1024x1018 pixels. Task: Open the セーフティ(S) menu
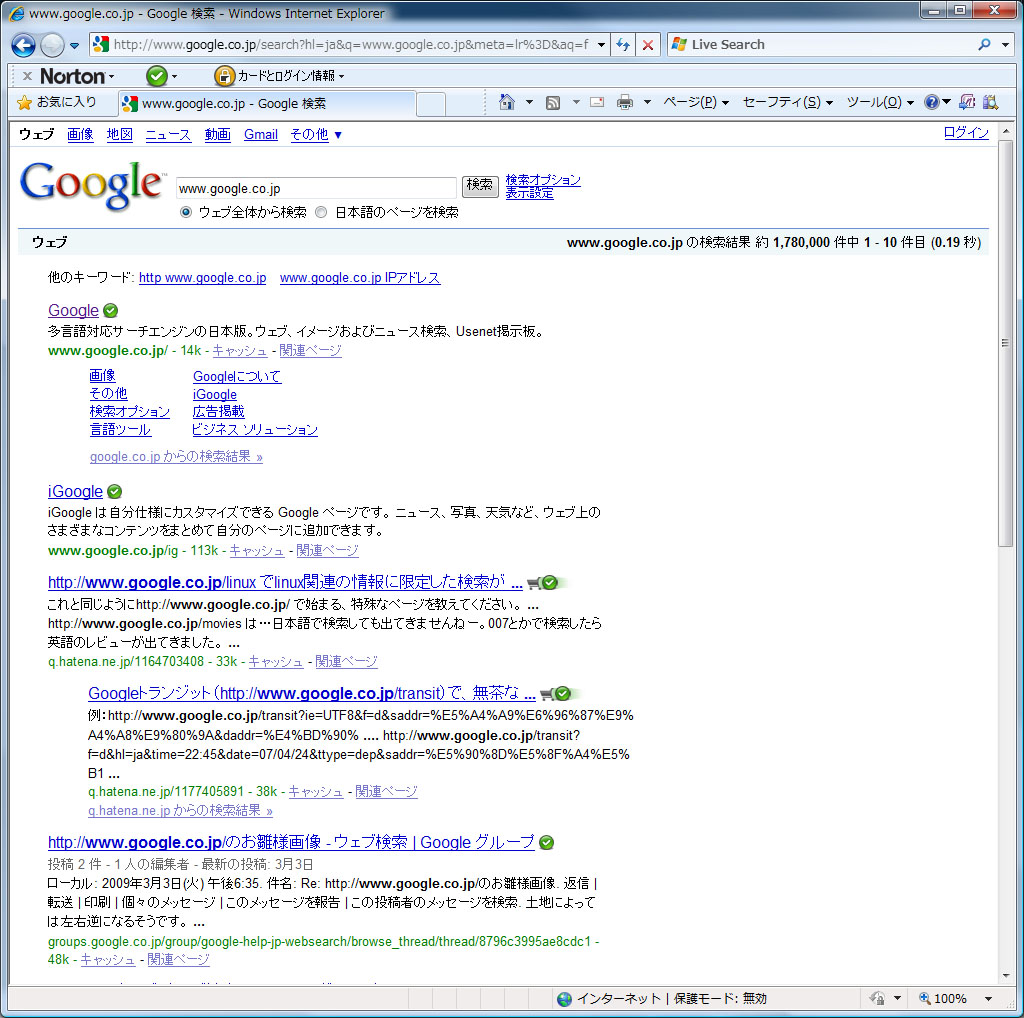[788, 103]
